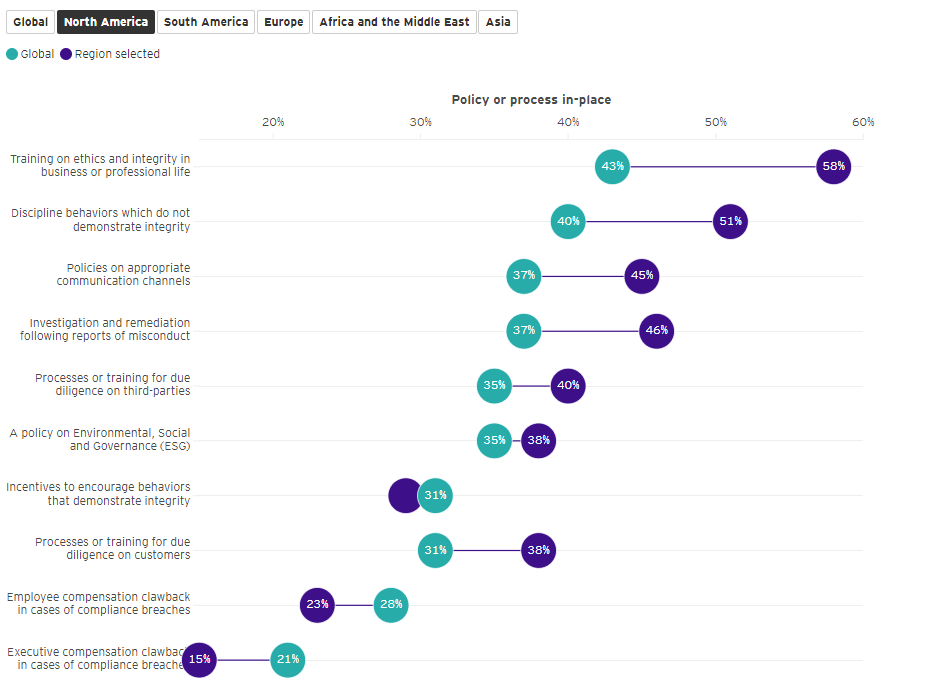Select the 51% purple discipline marker
This screenshot has width=925, height=700.
pyautogui.click(x=731, y=221)
